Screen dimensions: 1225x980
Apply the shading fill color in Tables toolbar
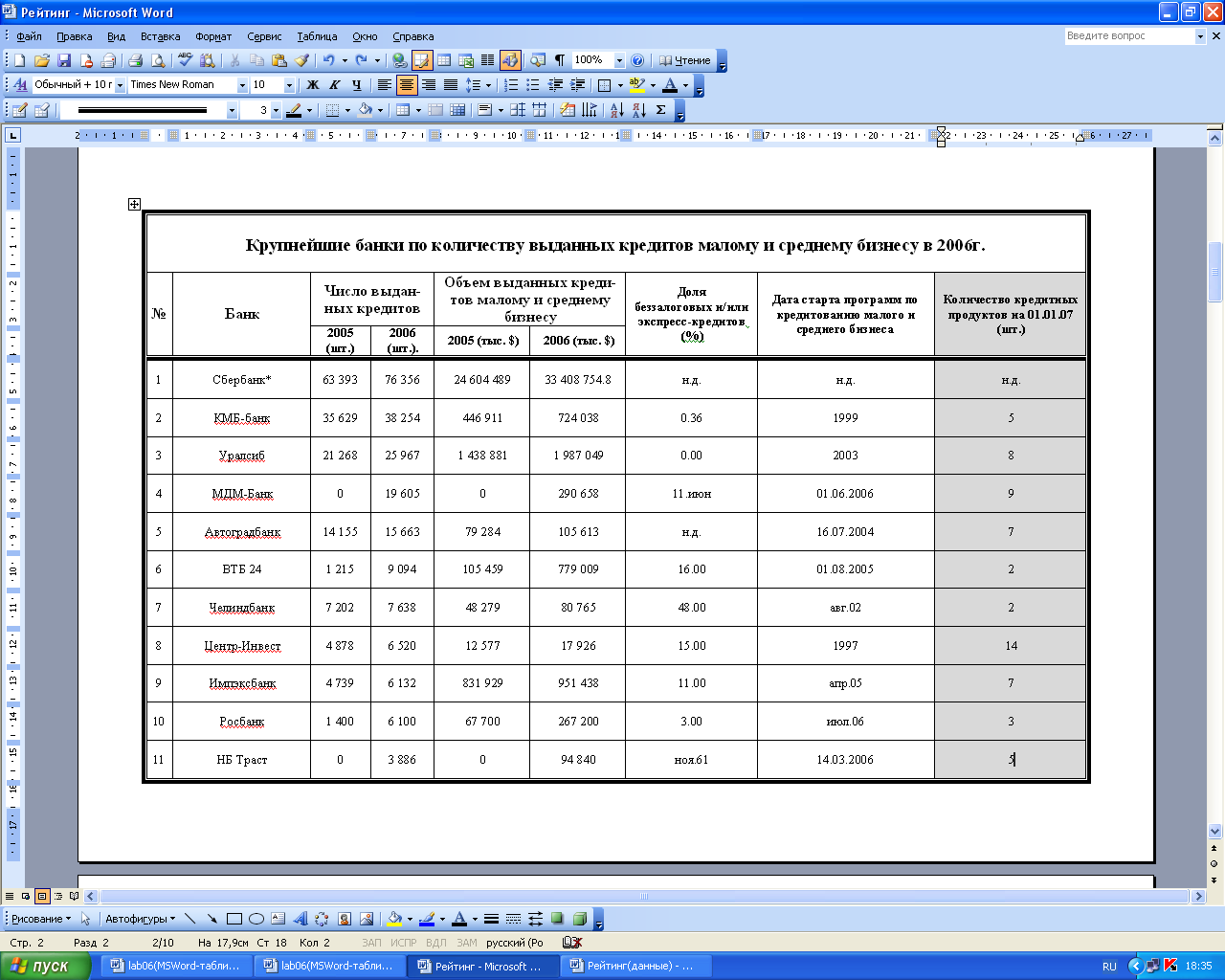(x=366, y=110)
